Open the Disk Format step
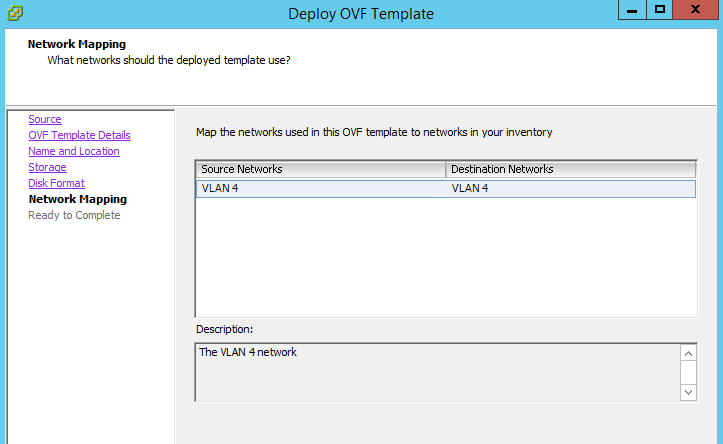This screenshot has height=444, width=723. click(56, 183)
